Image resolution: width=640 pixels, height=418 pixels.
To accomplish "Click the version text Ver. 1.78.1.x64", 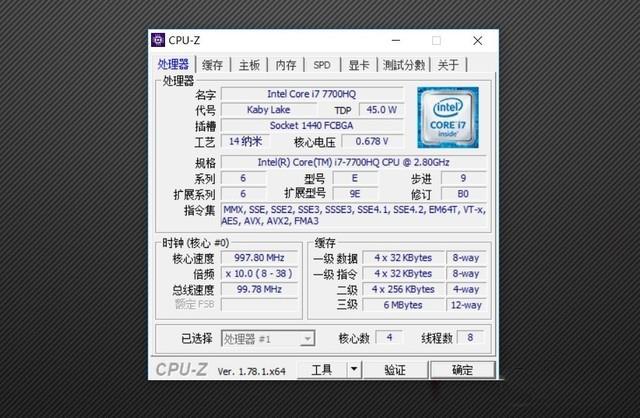I will click(251, 371).
